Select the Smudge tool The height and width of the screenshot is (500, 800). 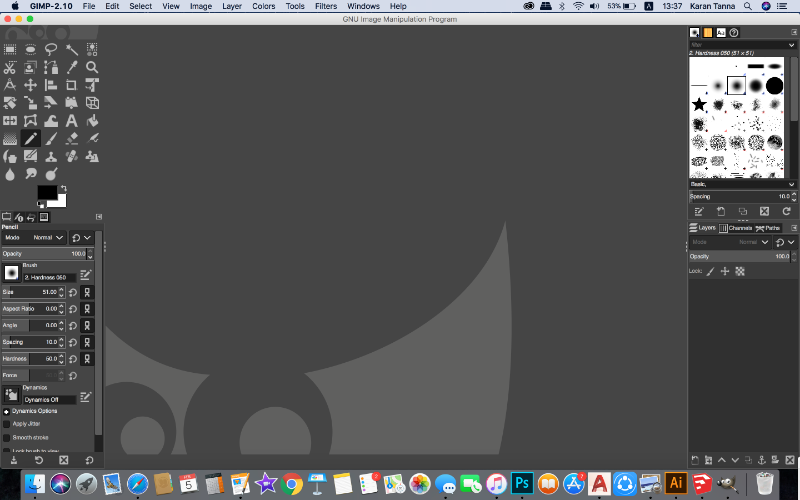pyautogui.click(x=31, y=174)
